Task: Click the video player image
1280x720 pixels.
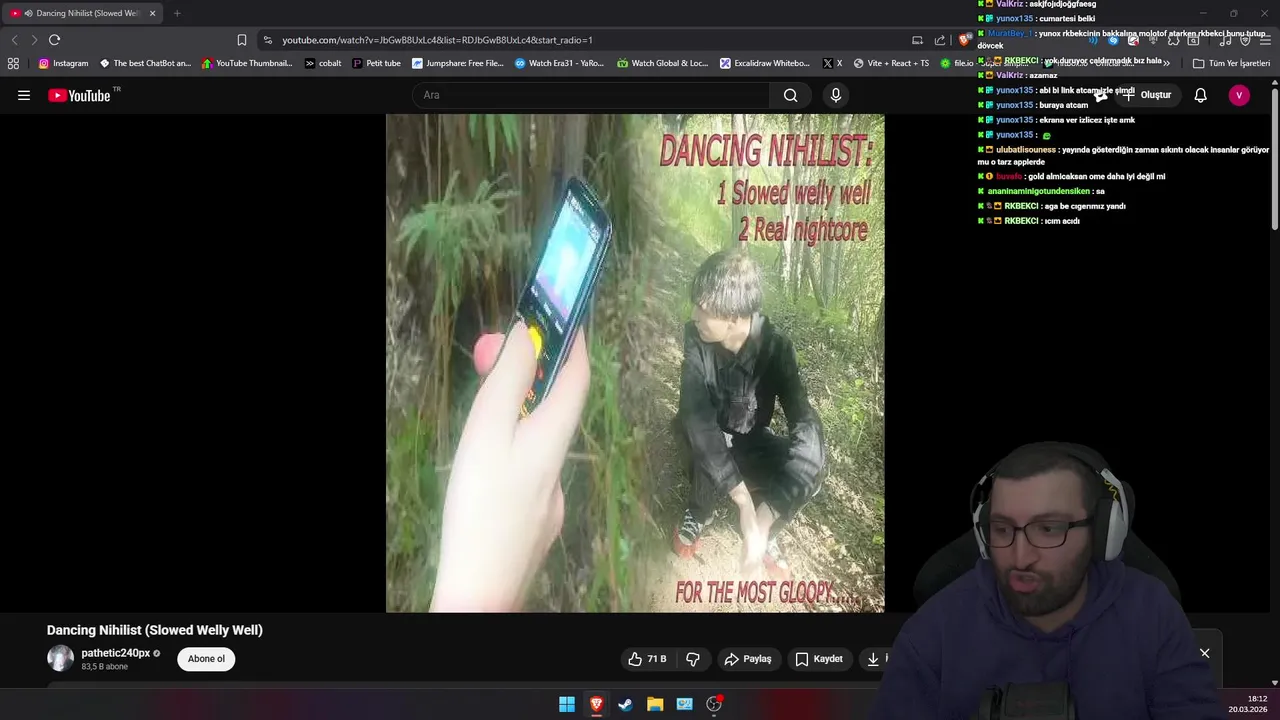Action: tap(635, 363)
